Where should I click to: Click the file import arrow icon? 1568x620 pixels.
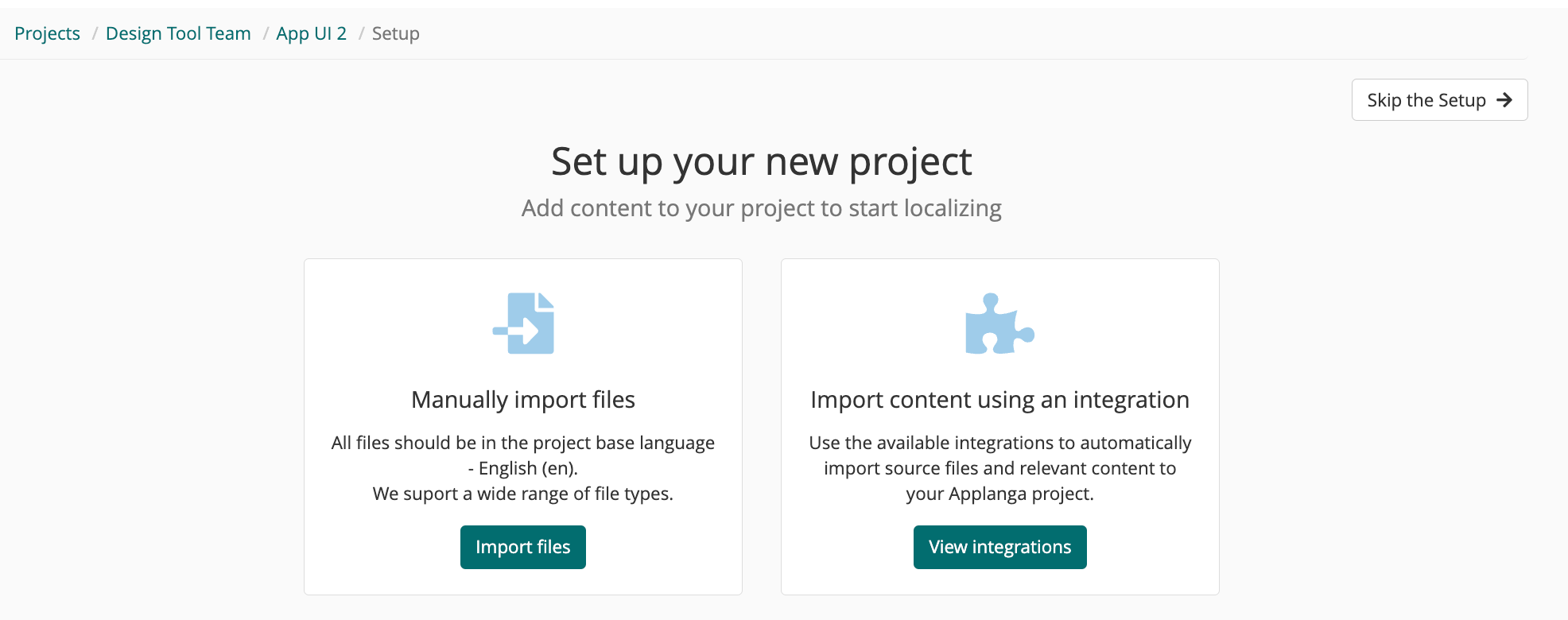[x=523, y=324]
